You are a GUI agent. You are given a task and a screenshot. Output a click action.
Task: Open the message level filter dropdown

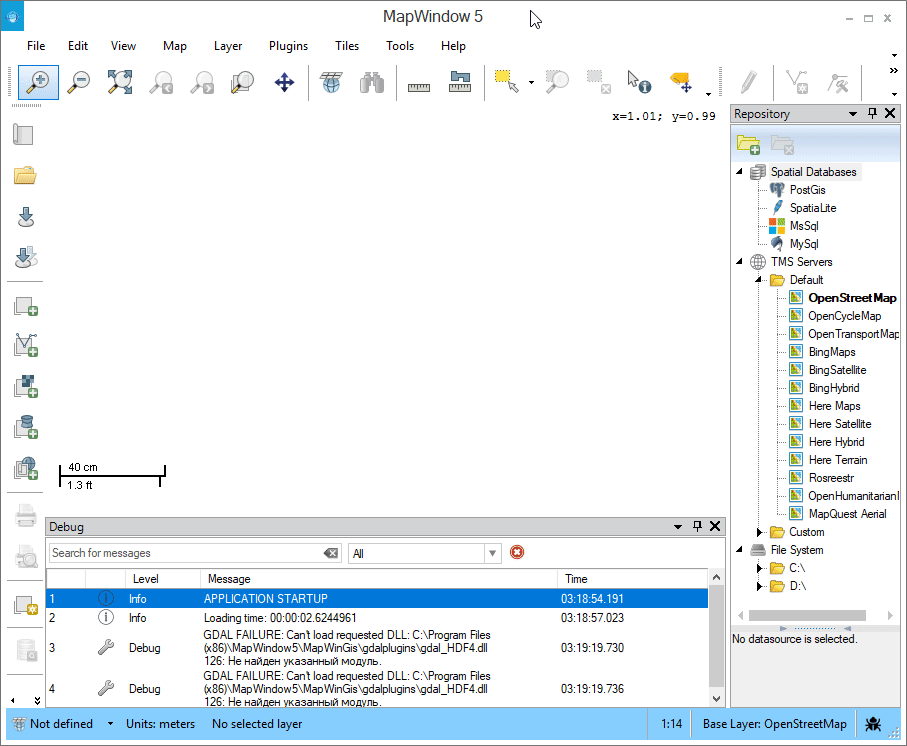tap(492, 553)
